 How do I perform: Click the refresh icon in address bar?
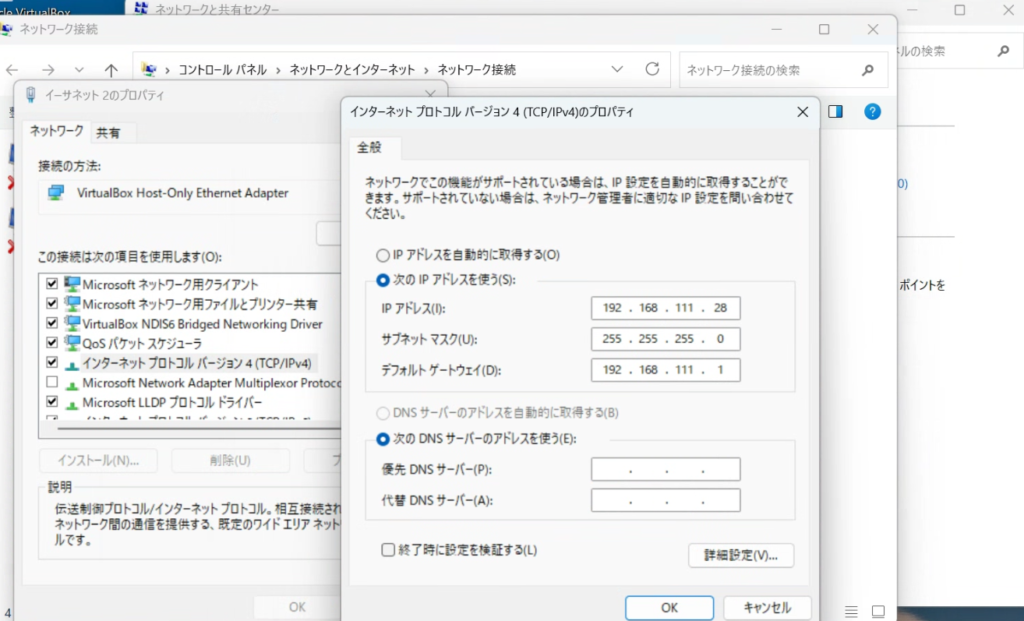click(x=652, y=70)
